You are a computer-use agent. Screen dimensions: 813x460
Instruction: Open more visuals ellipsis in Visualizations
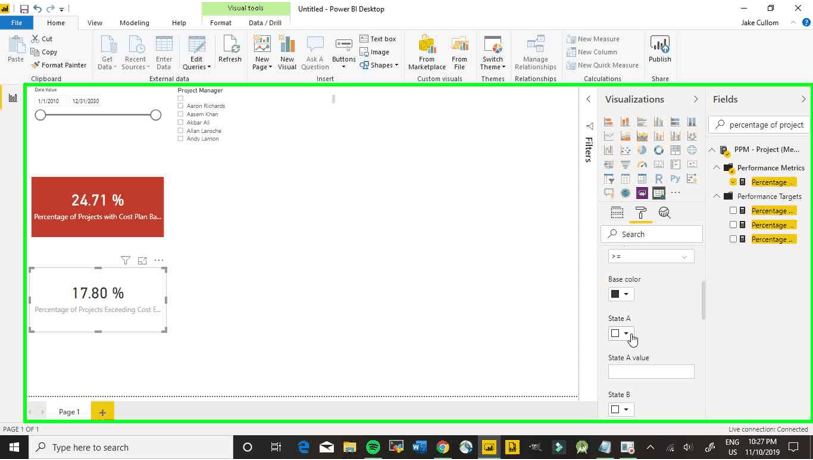[x=675, y=193]
